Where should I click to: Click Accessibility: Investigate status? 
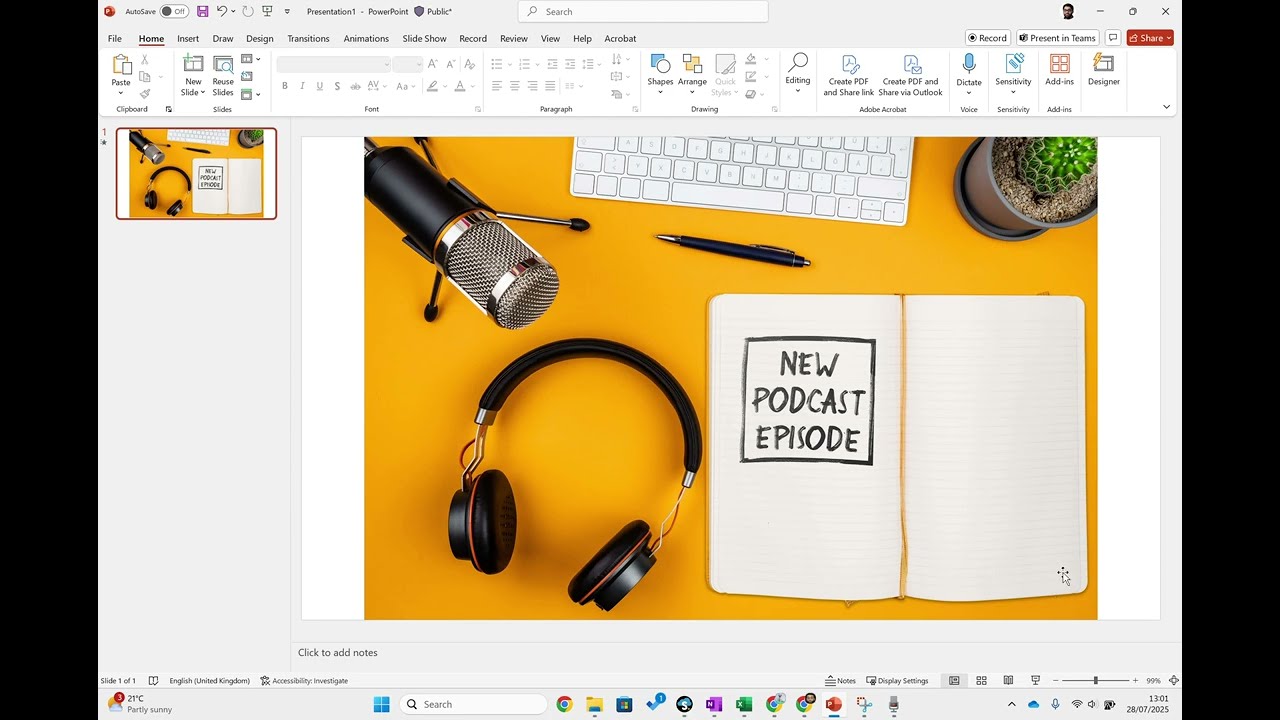[x=304, y=681]
